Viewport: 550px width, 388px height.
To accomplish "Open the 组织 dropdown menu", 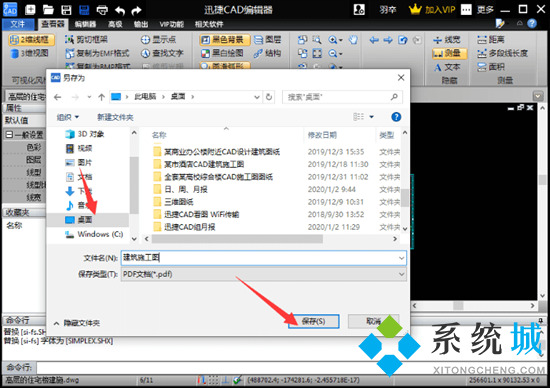I will [67, 117].
